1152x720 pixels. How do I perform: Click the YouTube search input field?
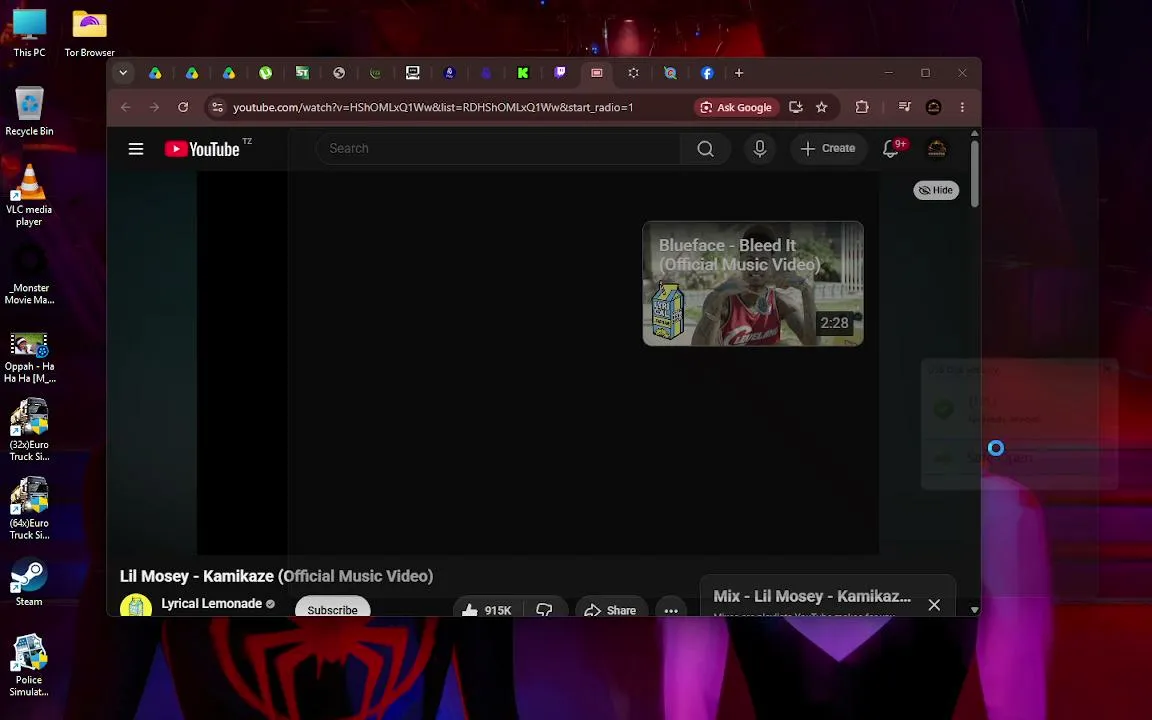point(498,148)
